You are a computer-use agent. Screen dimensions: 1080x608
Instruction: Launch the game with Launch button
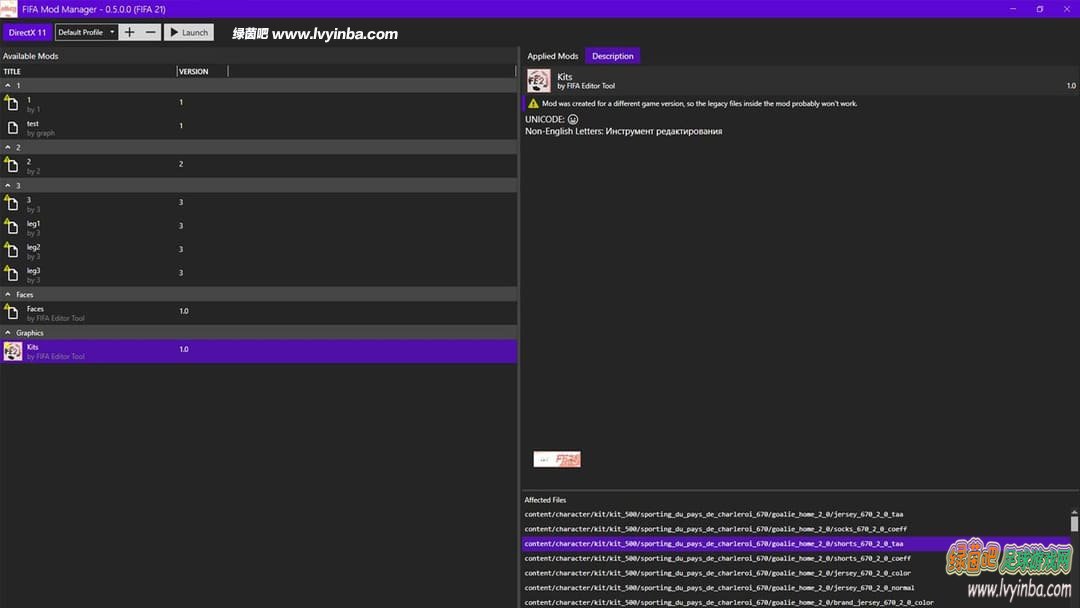[x=189, y=32]
